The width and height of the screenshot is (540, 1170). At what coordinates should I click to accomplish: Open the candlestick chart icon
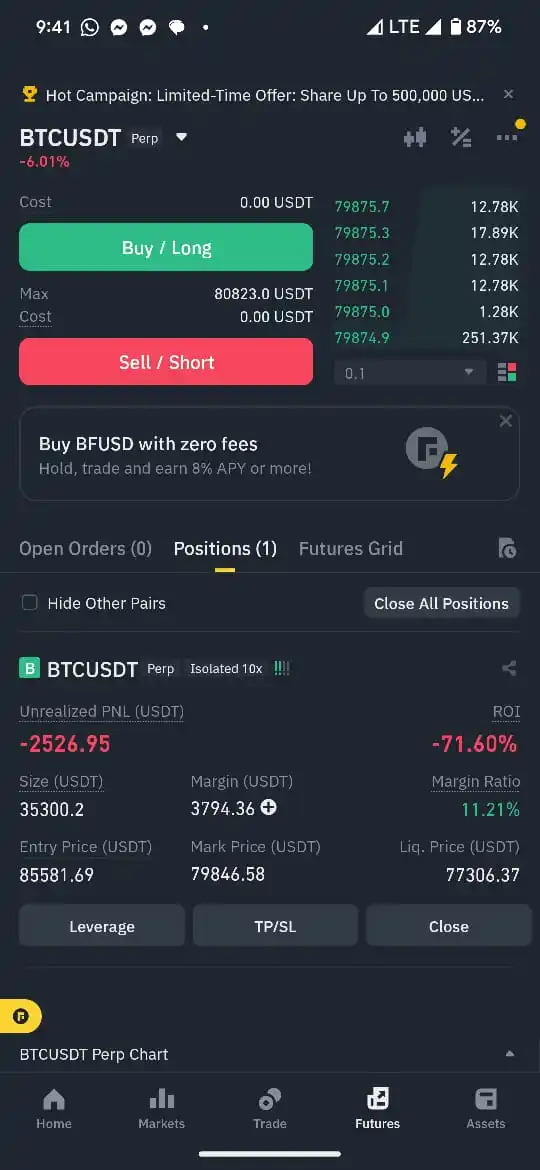[415, 137]
